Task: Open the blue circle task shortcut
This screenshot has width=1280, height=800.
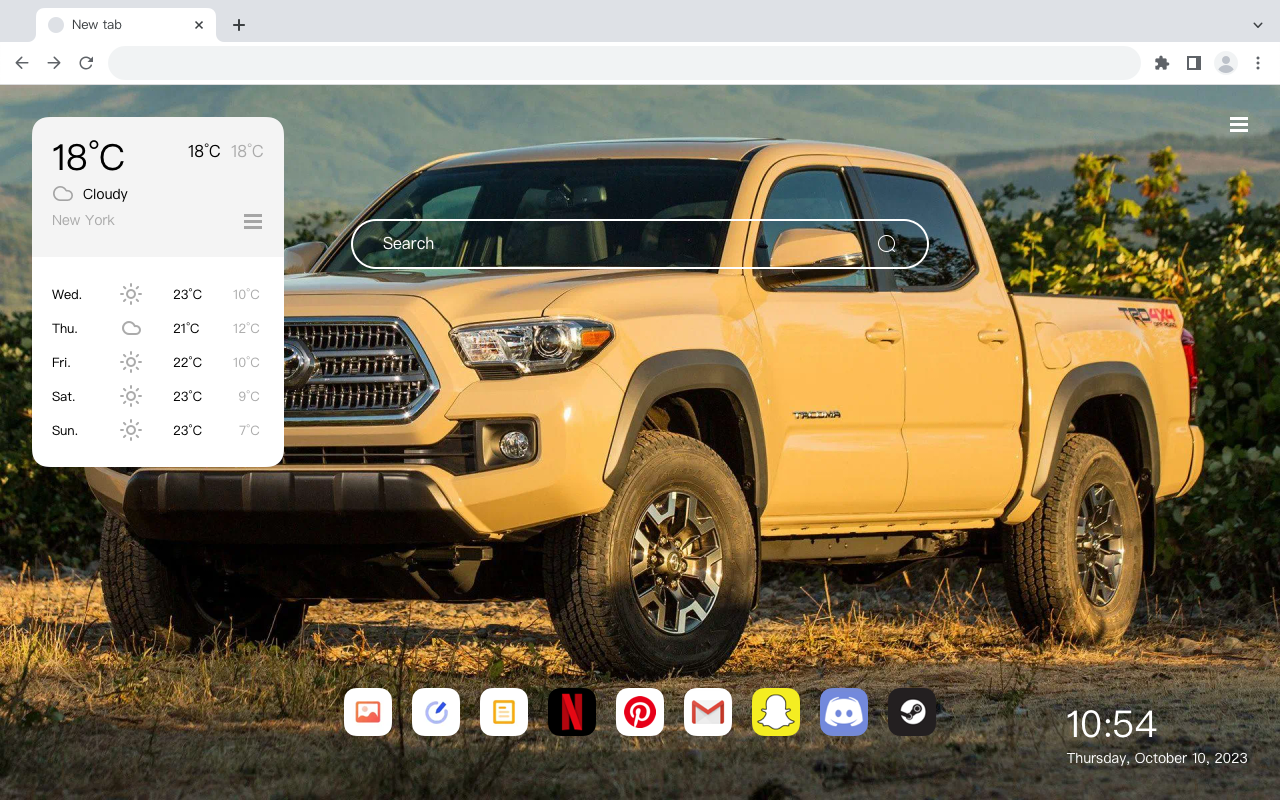Action: click(x=436, y=712)
